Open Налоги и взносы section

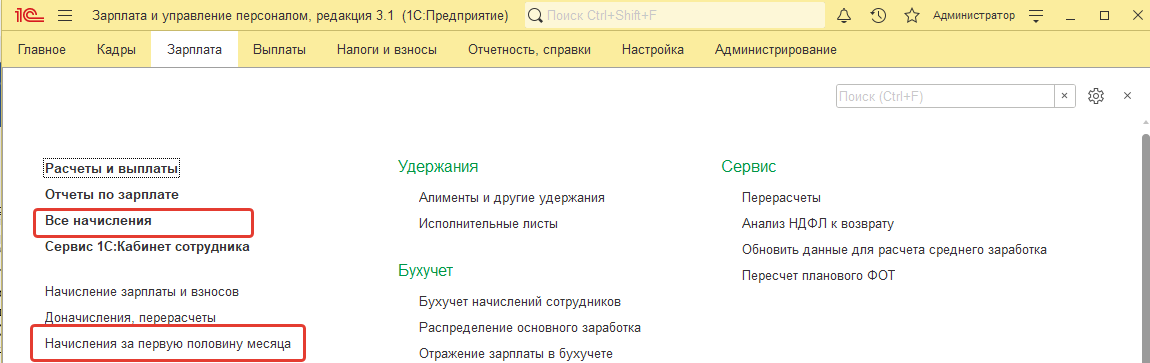click(387, 50)
